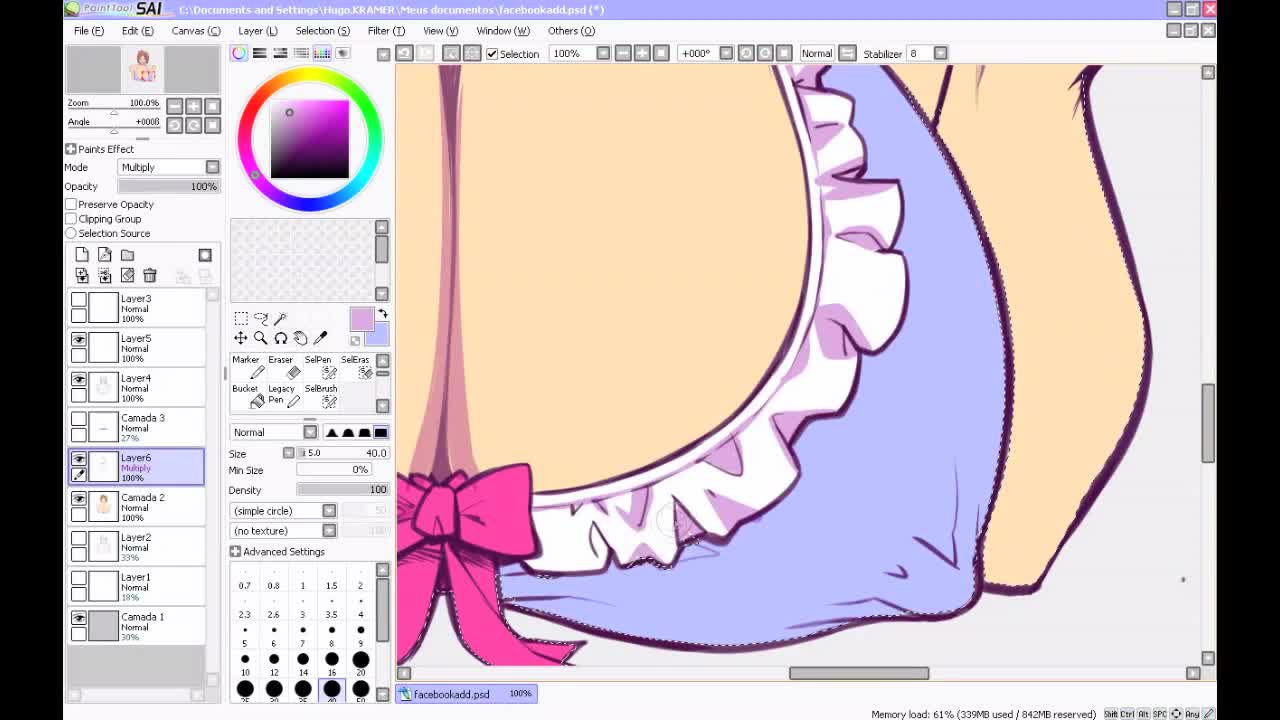Enable Preserve Opacity checkbox
Image resolution: width=1280 pixels, height=720 pixels.
(72, 204)
